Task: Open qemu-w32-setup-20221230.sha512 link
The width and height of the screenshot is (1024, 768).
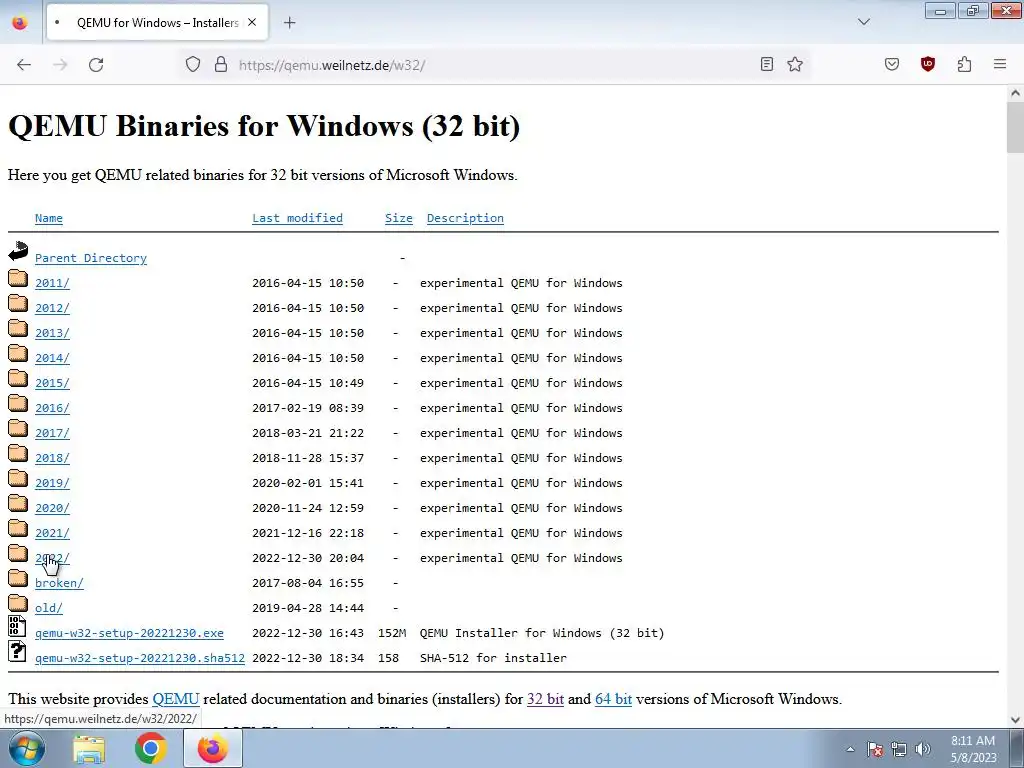Action: (140, 658)
